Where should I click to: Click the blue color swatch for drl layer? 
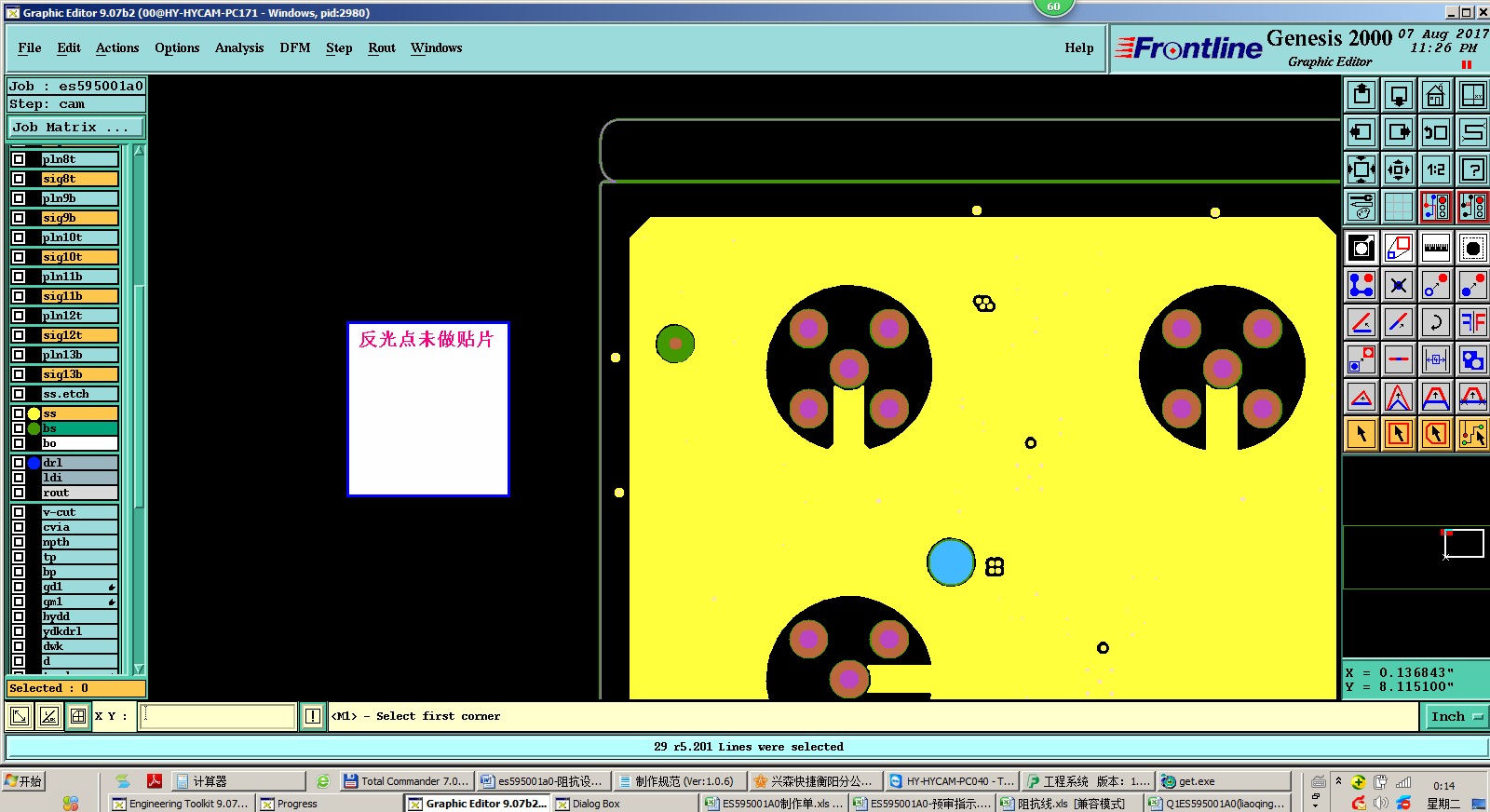point(34,463)
